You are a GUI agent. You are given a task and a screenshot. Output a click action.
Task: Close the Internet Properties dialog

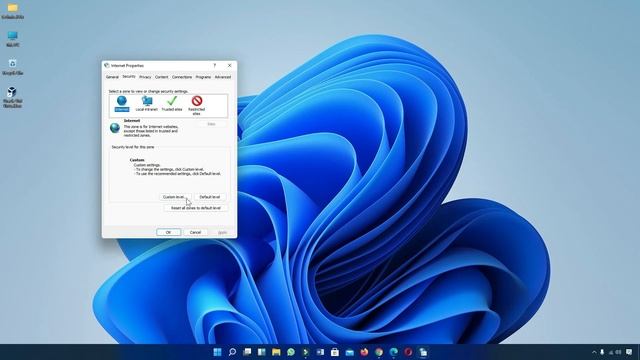pos(229,65)
